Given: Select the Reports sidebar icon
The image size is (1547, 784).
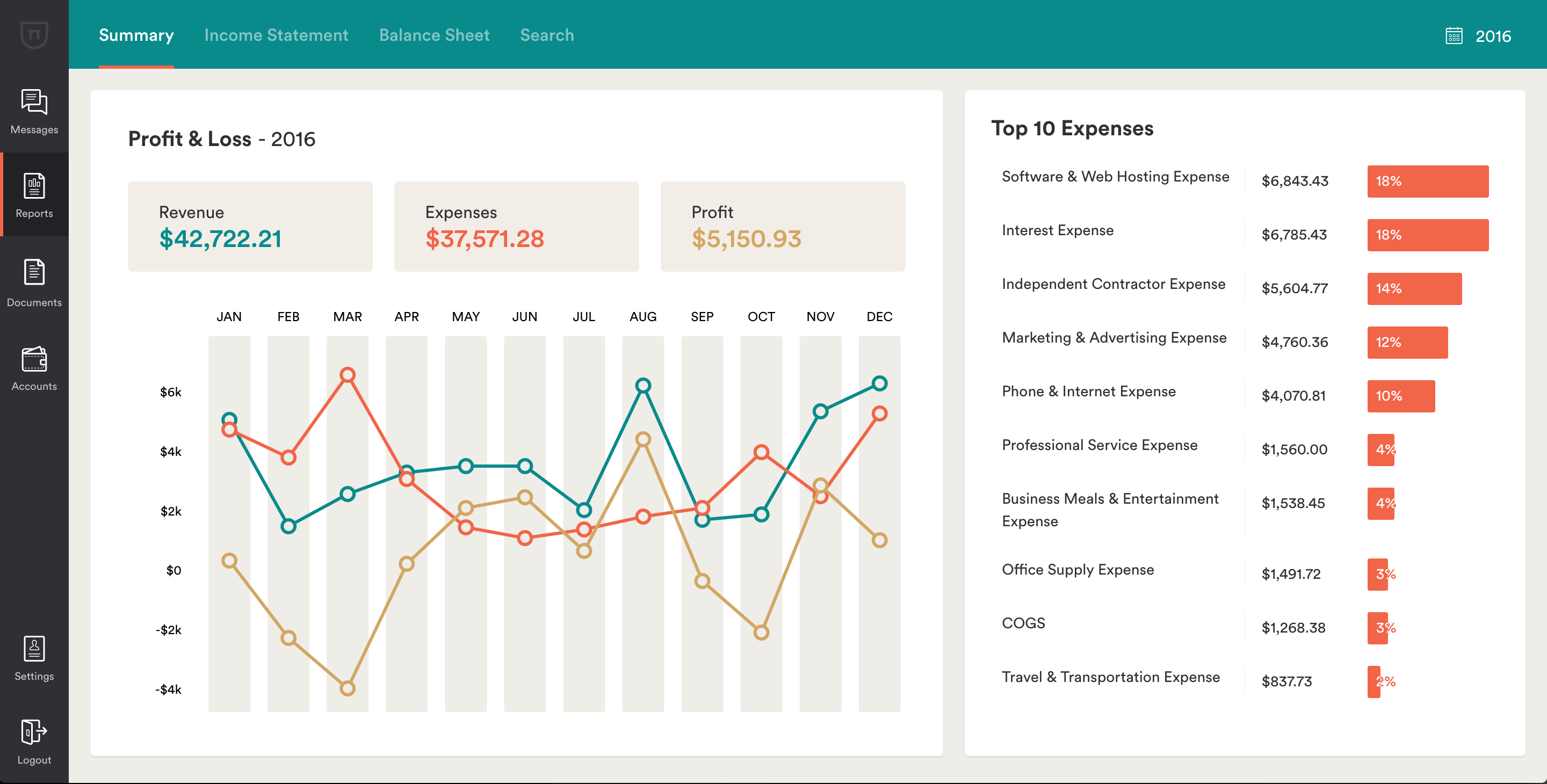Looking at the screenshot, I should tap(34, 186).
